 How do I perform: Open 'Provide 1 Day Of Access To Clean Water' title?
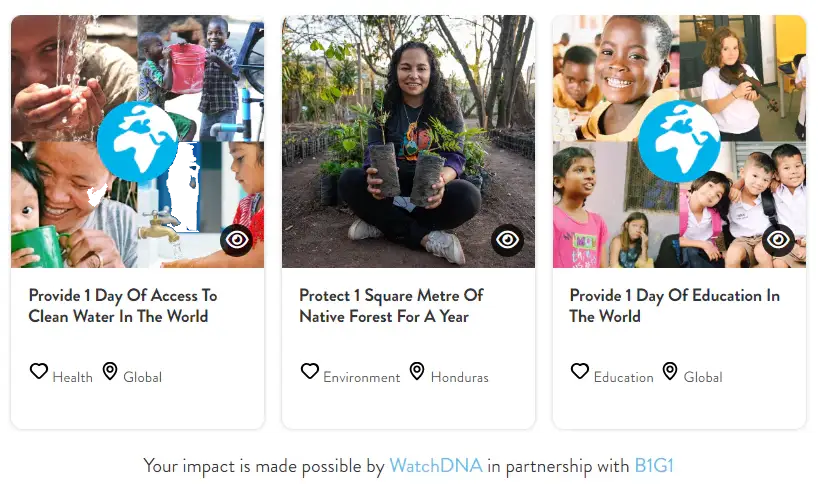[x=122, y=306]
